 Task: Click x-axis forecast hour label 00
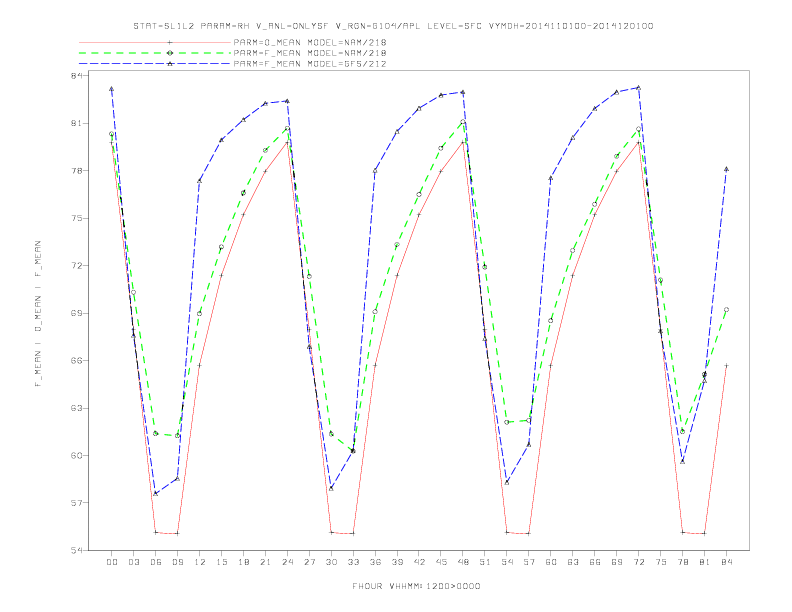click(112, 562)
